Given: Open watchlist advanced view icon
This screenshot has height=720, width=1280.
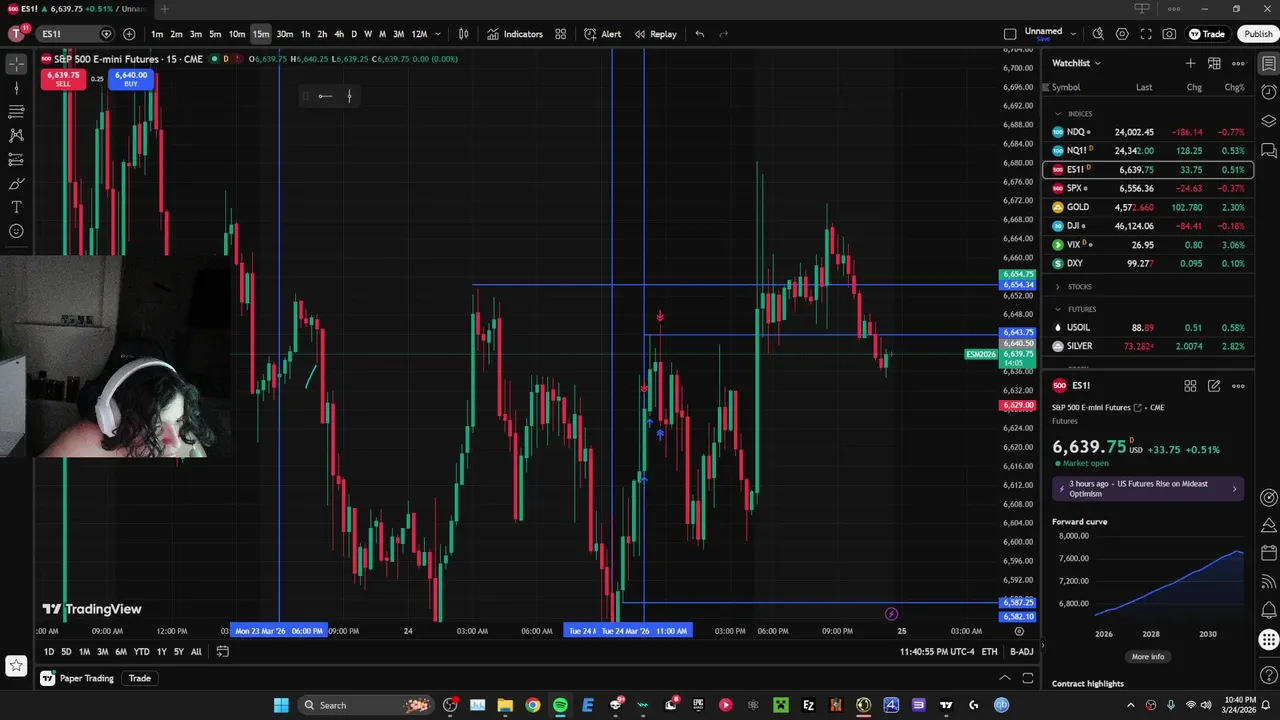Looking at the screenshot, I should 1214,63.
